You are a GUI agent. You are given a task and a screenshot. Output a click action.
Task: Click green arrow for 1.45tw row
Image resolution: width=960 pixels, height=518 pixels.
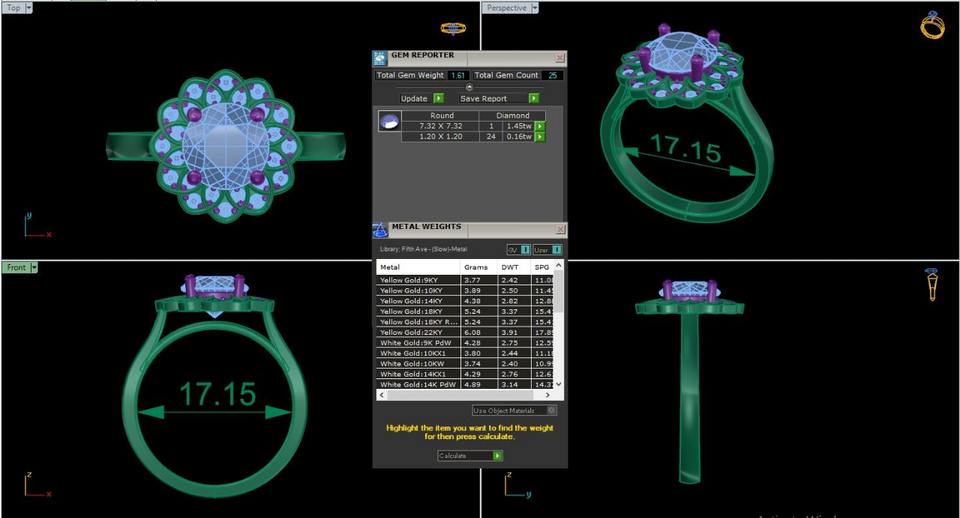[539, 126]
